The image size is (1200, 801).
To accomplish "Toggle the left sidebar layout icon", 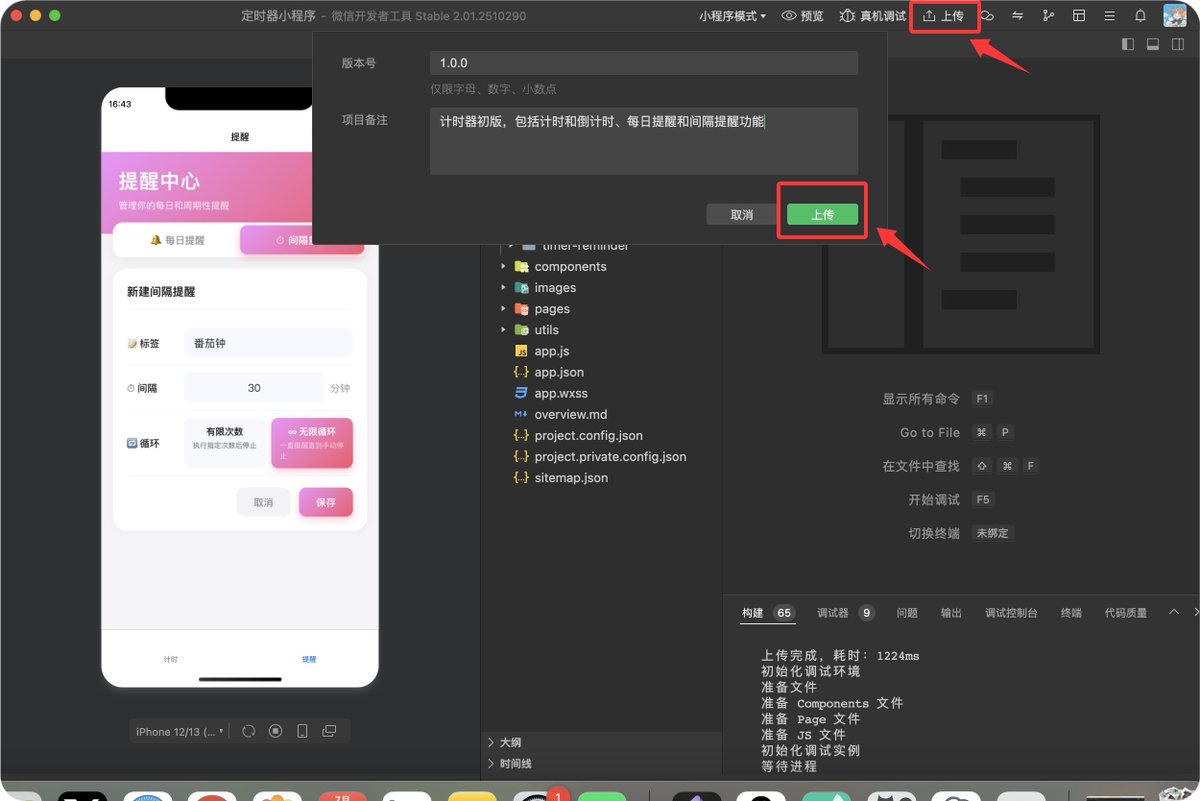I will (1128, 44).
